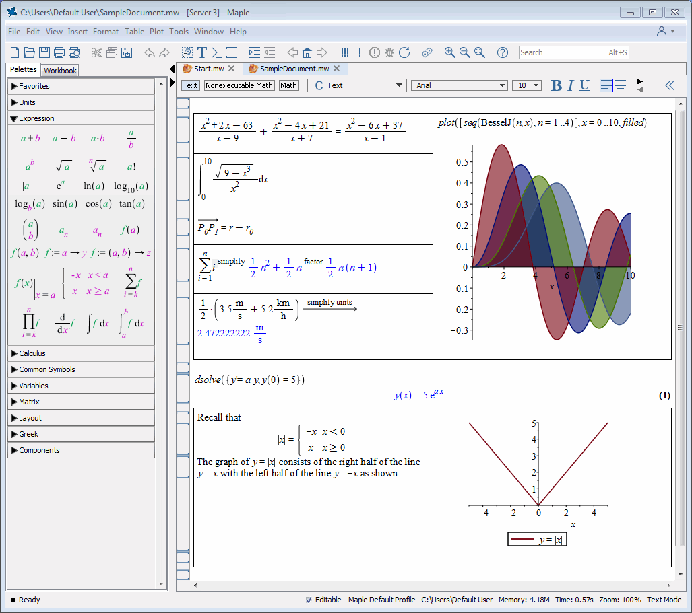The height and width of the screenshot is (613, 692).
Task: Click the summation symbol in Expression palette
Action: pyautogui.click(x=130, y=282)
